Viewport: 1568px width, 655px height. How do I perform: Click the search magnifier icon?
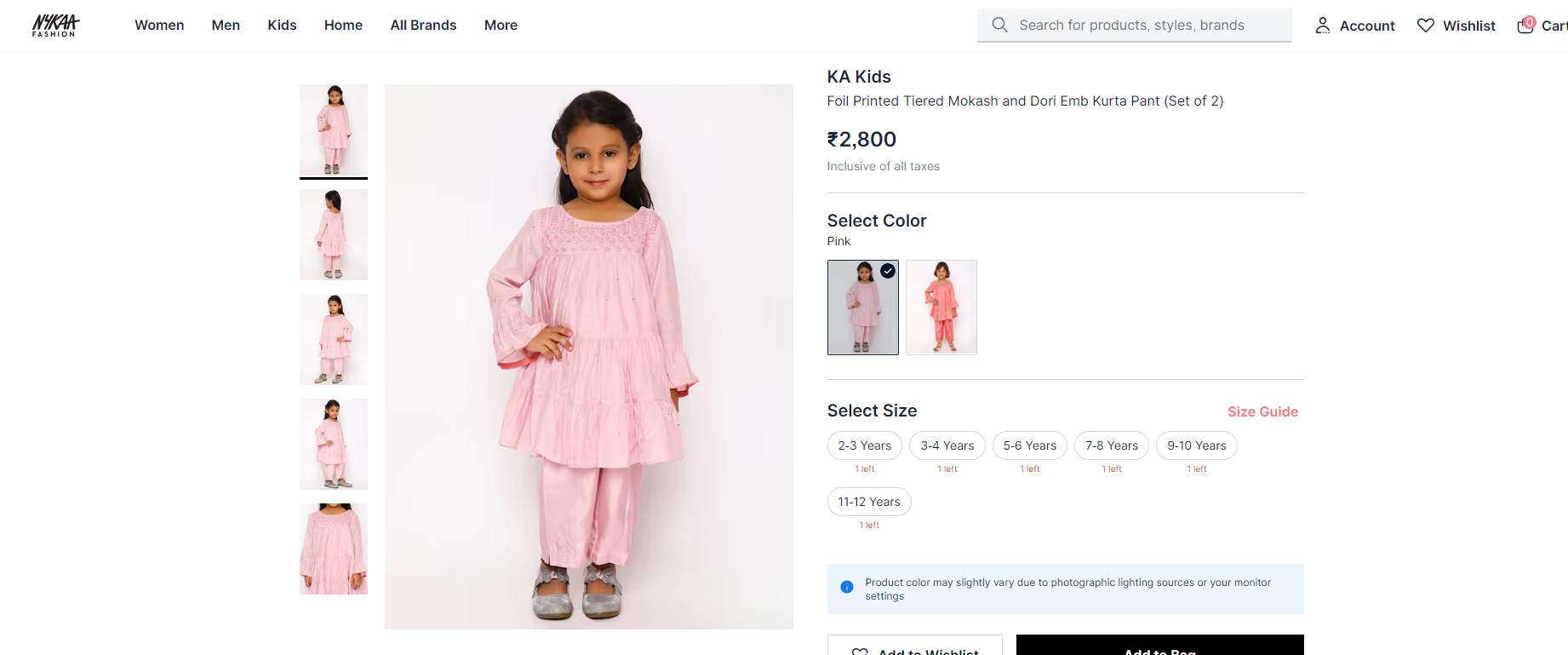click(x=999, y=26)
